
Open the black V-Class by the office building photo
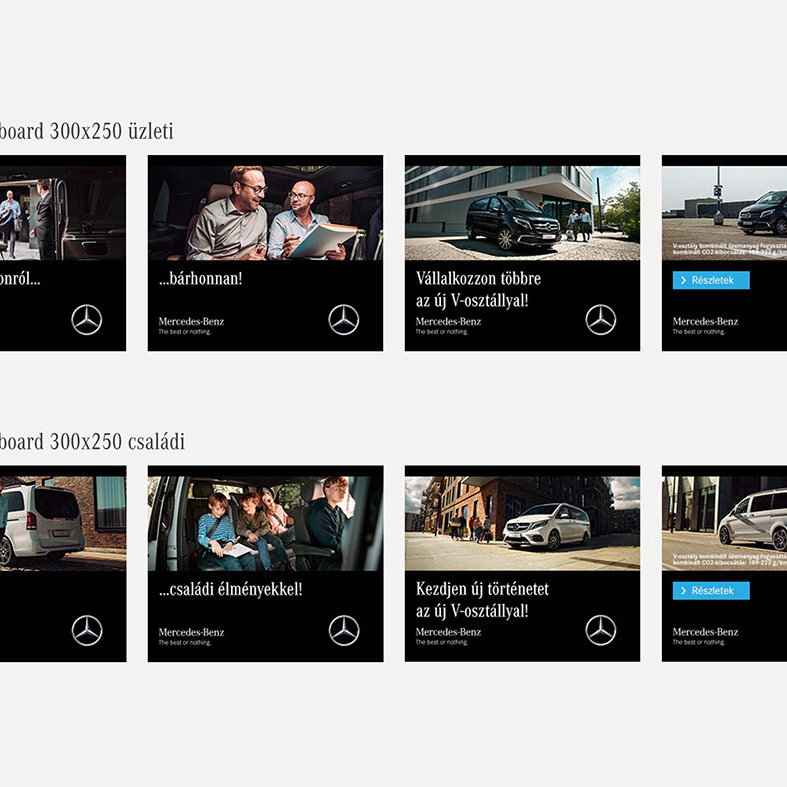click(x=522, y=213)
